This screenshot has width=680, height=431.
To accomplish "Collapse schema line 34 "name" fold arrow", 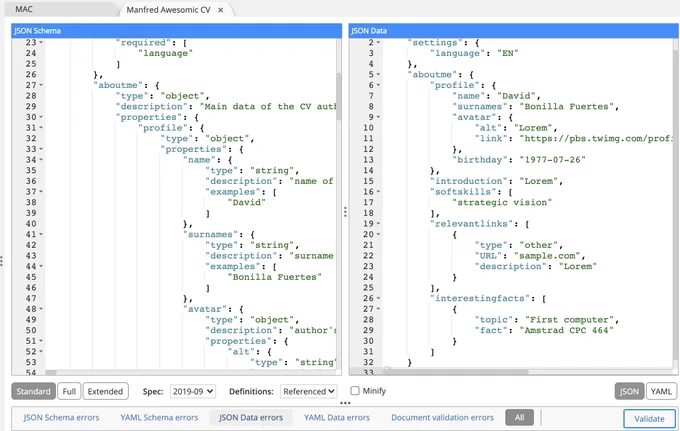I will (41, 160).
